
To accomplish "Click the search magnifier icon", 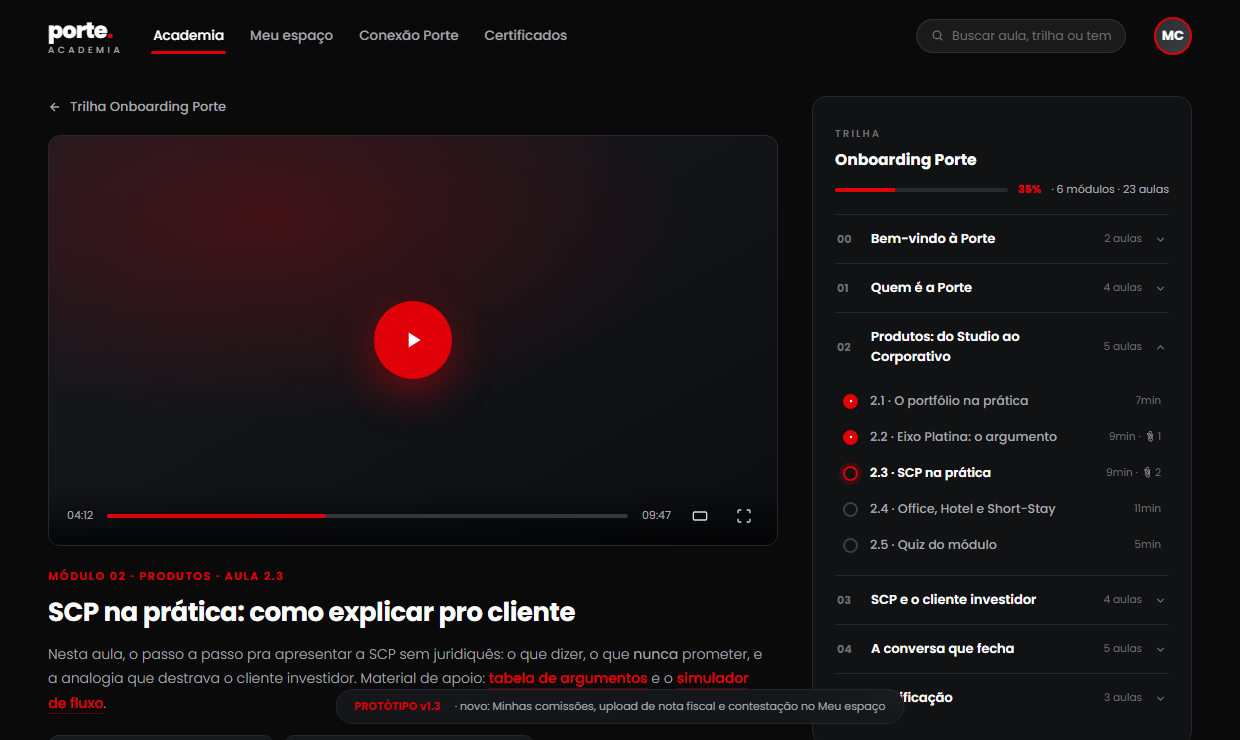I will (937, 36).
